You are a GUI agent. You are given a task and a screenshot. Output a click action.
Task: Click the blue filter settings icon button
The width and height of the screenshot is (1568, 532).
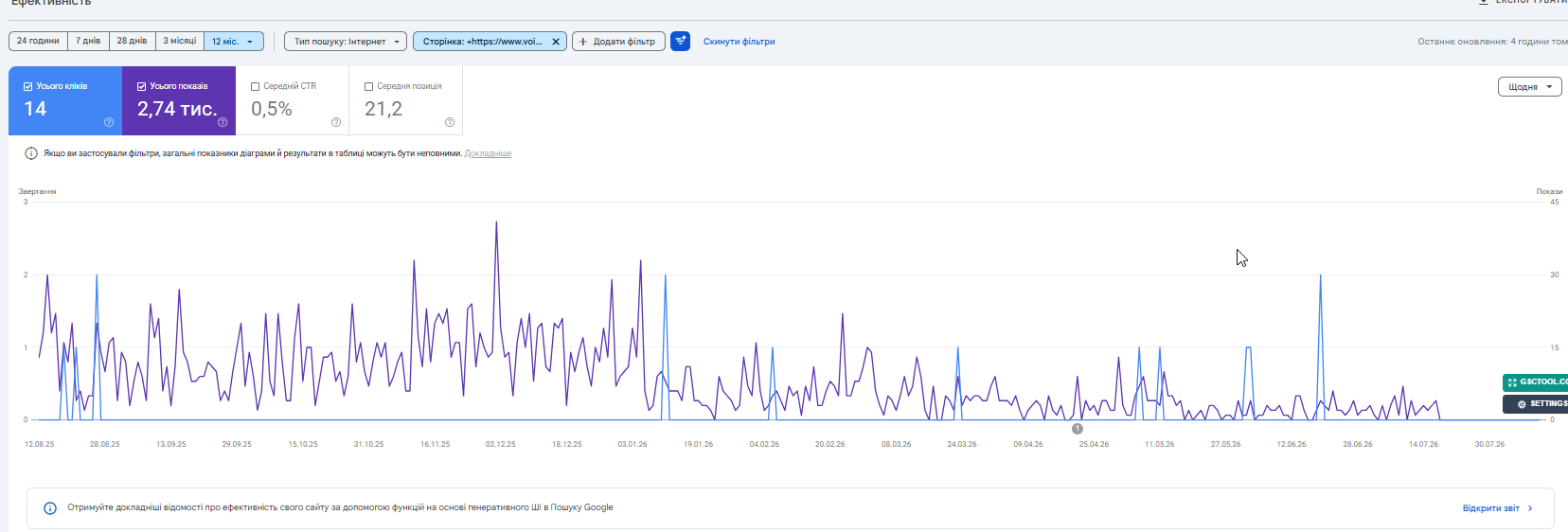[680, 42]
